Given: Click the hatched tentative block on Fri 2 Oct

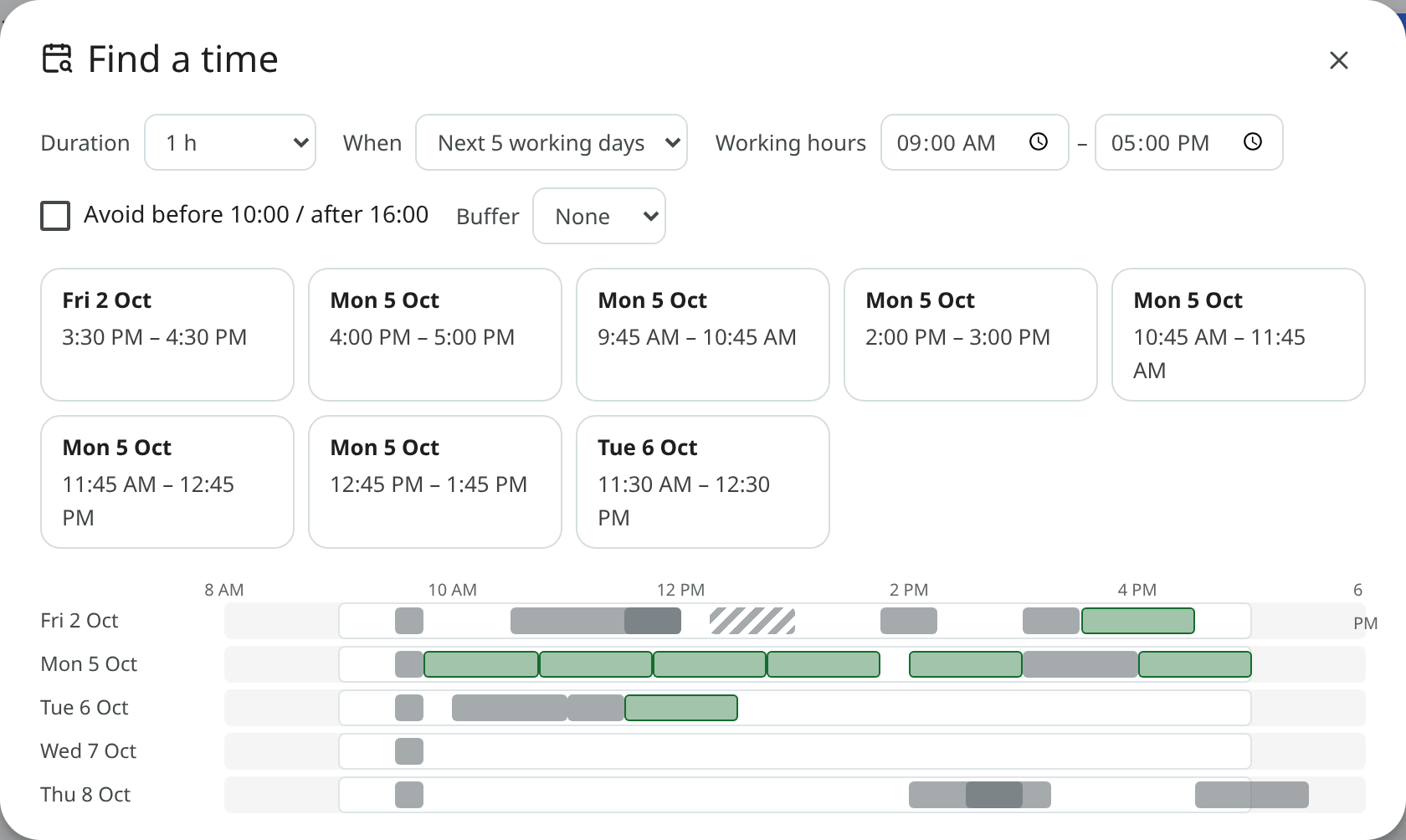Looking at the screenshot, I should pyautogui.click(x=752, y=621).
